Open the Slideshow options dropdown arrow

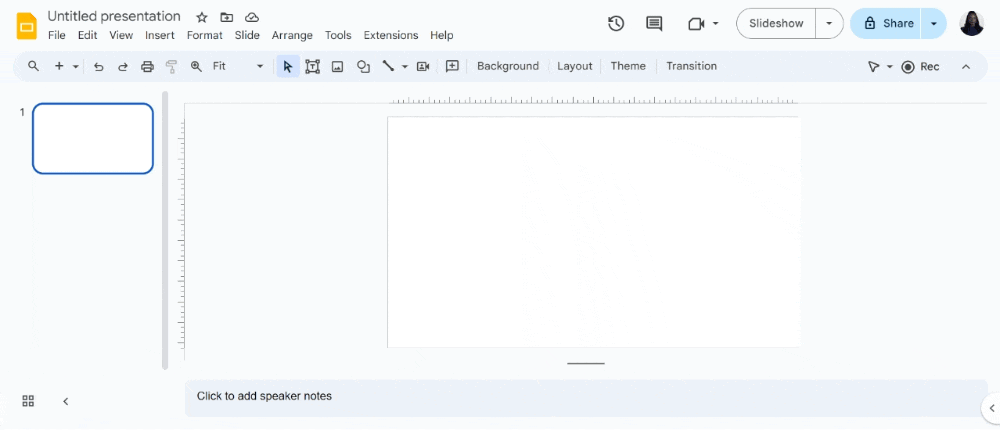pos(829,24)
